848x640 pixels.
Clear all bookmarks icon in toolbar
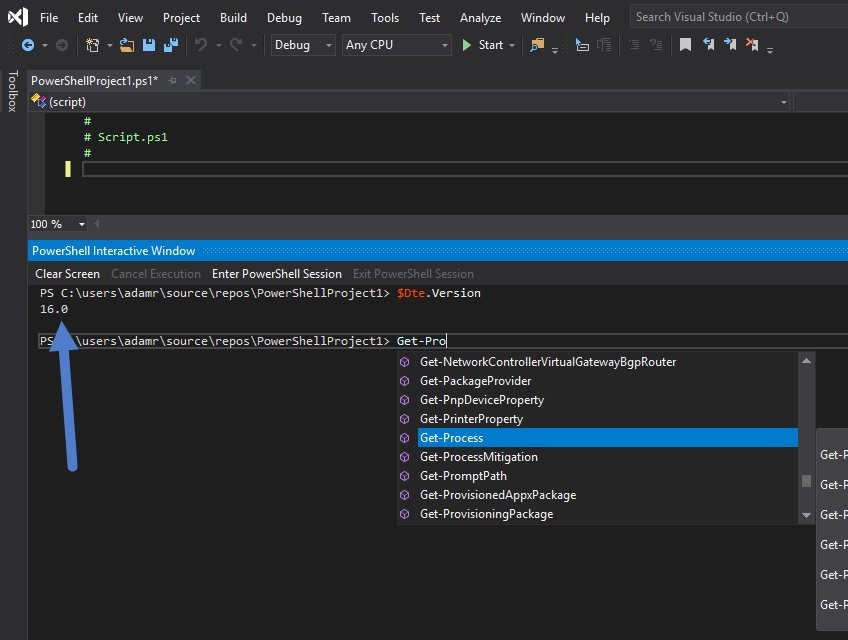click(x=752, y=45)
